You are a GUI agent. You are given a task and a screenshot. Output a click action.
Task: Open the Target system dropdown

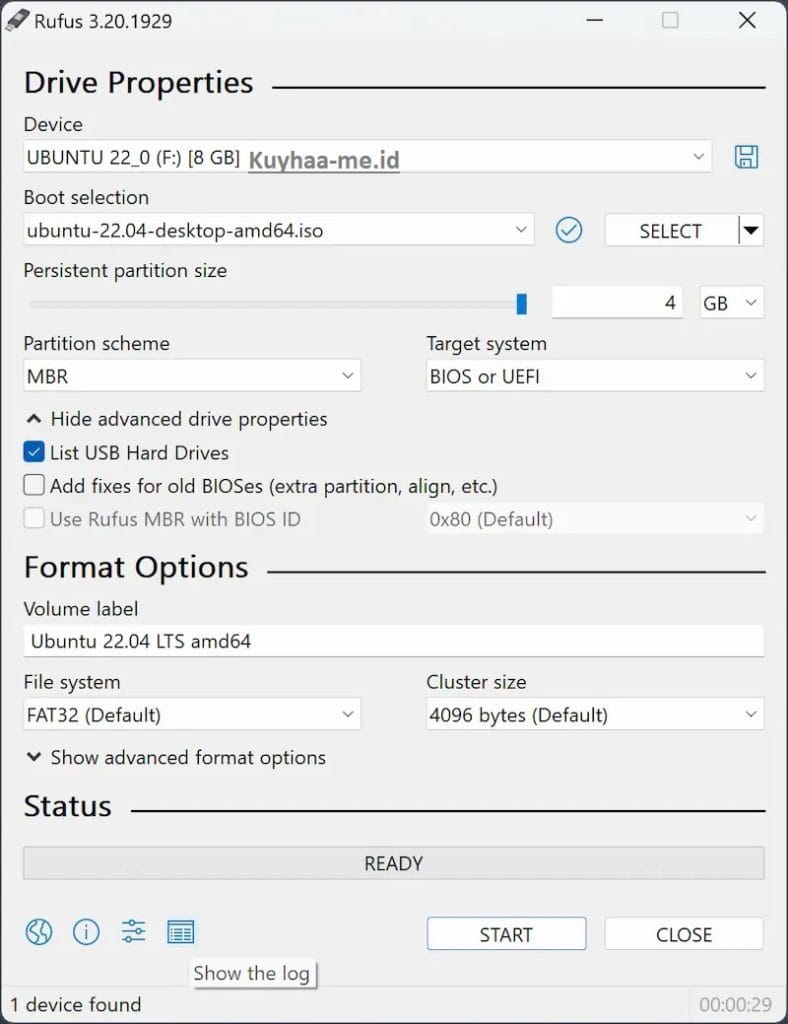point(595,377)
